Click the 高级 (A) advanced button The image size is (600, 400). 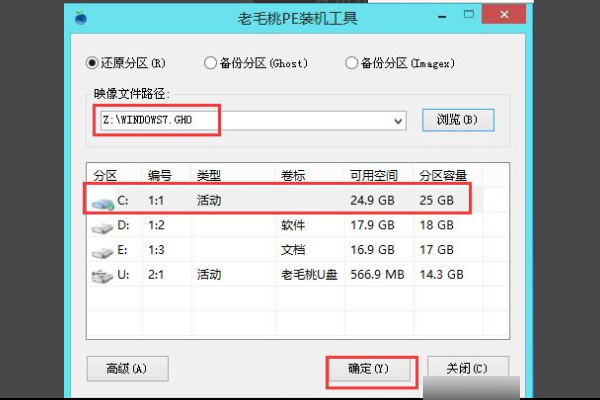(127, 369)
